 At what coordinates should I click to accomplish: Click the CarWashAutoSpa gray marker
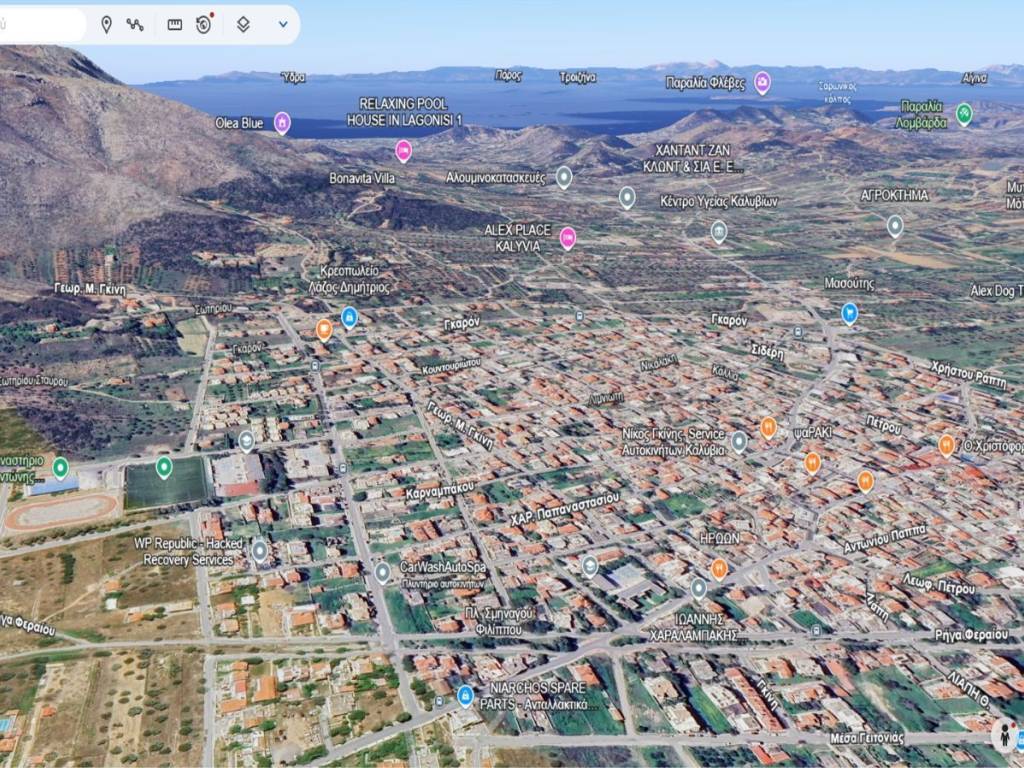382,572
